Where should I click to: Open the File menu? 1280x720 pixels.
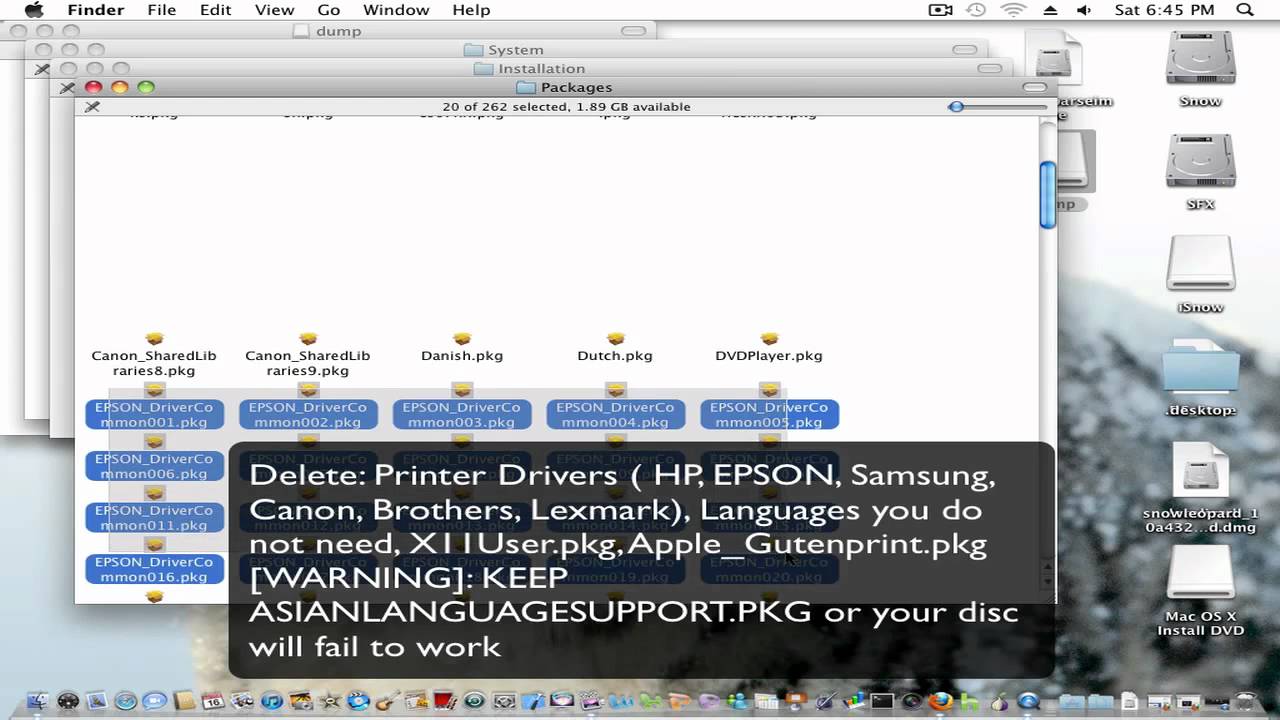coord(161,10)
